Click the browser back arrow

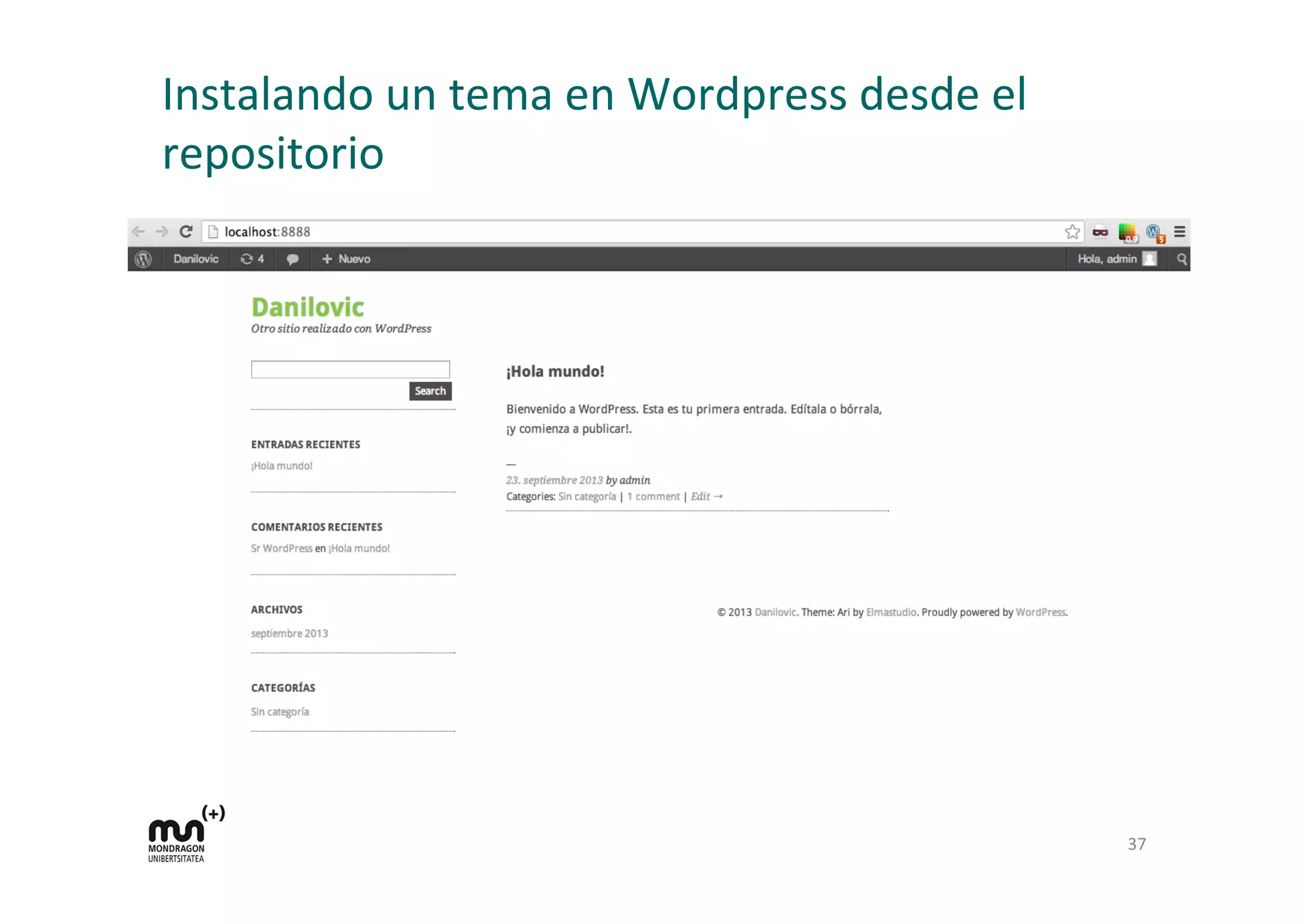click(x=139, y=232)
